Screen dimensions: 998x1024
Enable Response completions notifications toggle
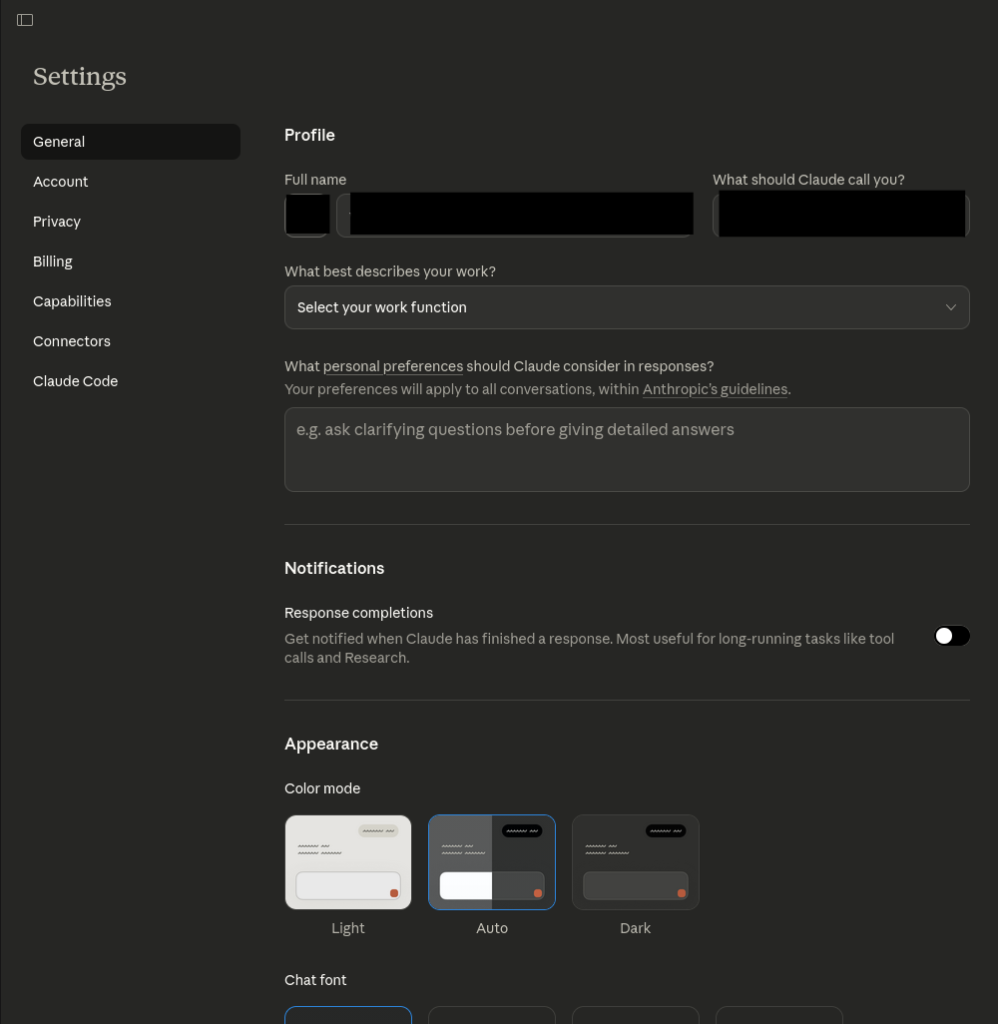[951, 636]
